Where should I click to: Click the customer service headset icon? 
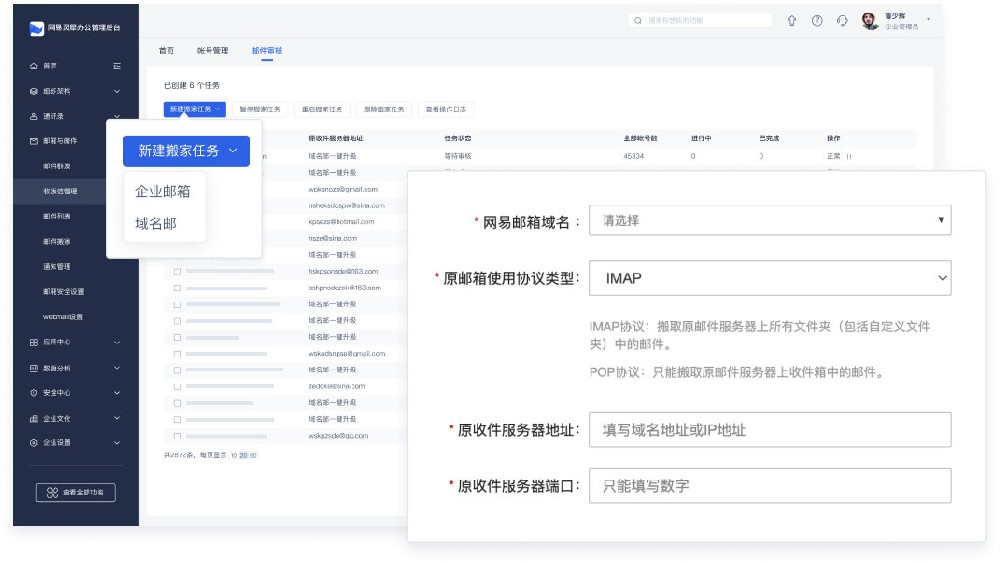[842, 20]
